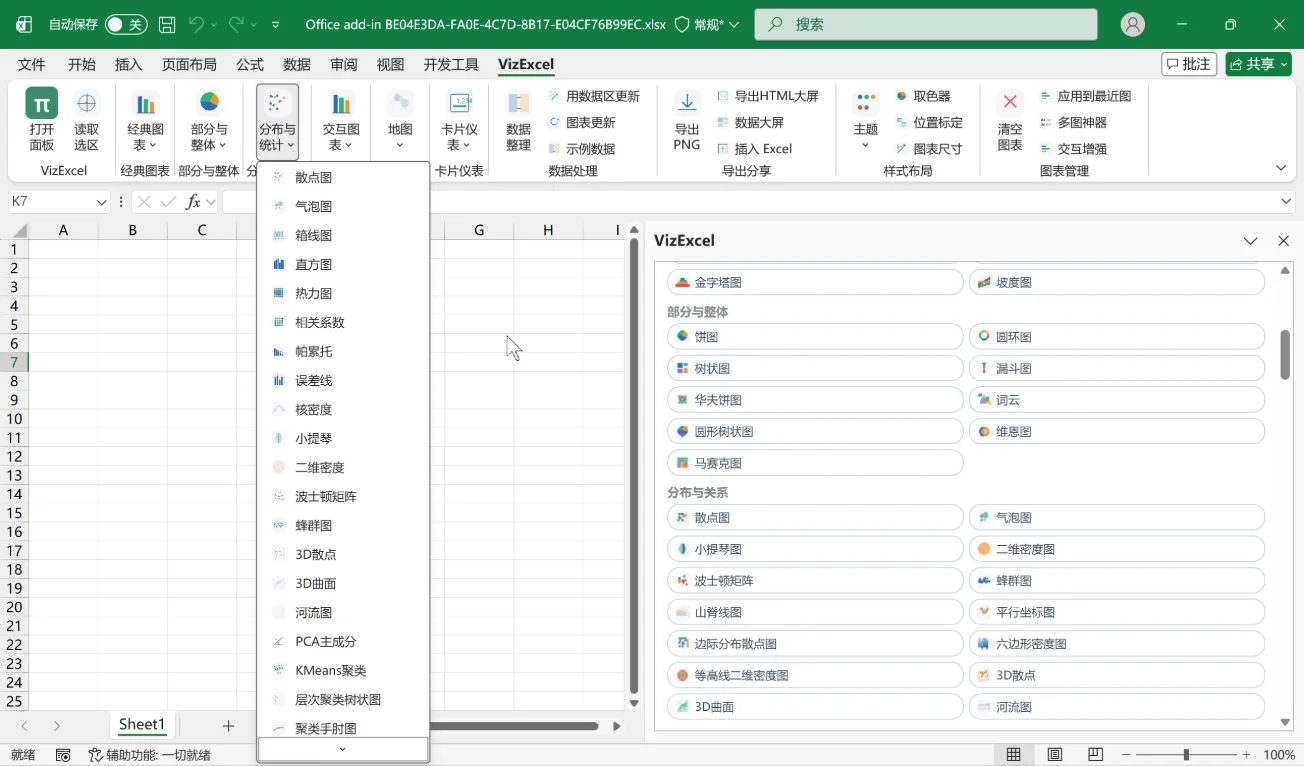The width and height of the screenshot is (1304, 766).
Task: Add a new sheet with plus button
Action: click(x=228, y=726)
